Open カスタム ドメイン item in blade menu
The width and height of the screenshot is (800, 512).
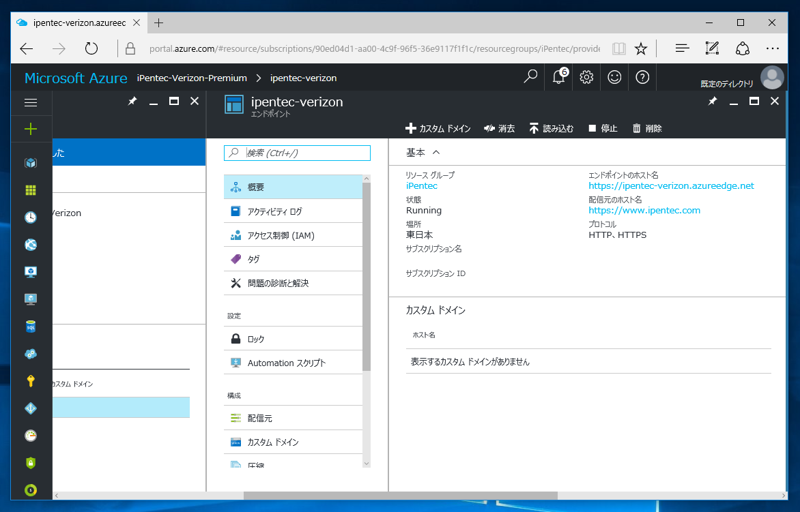pyautogui.click(x=293, y=442)
